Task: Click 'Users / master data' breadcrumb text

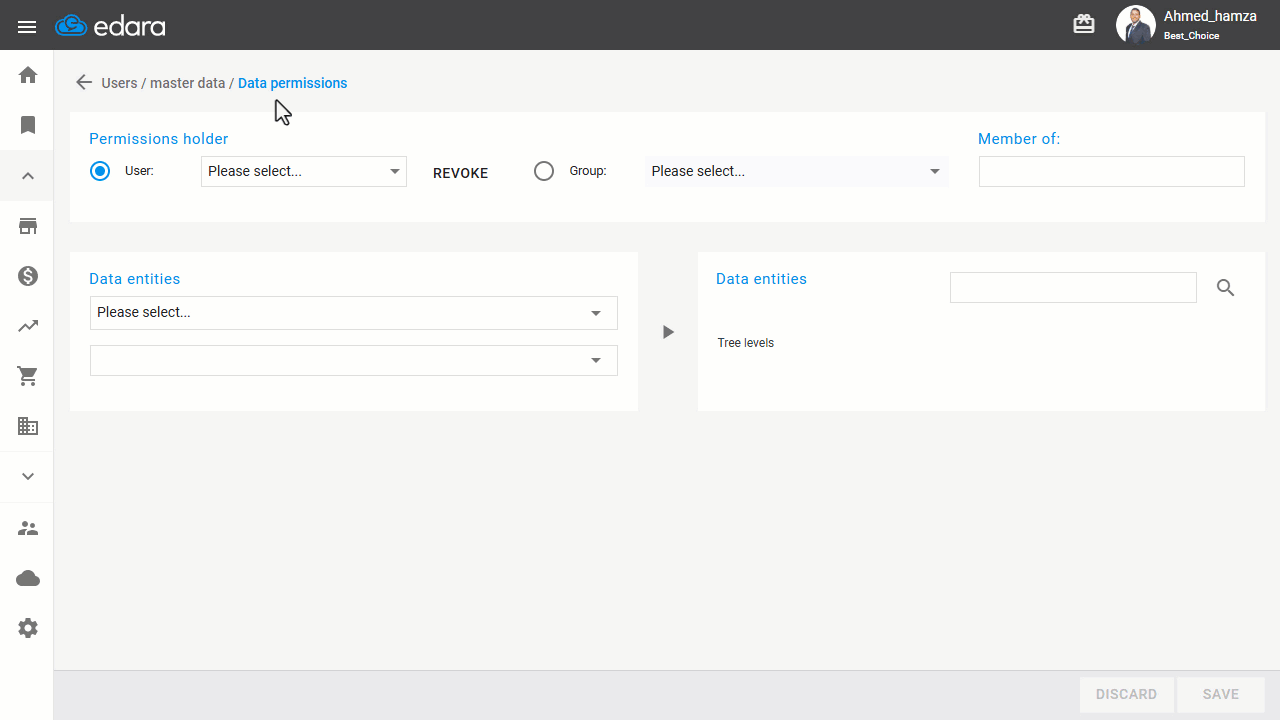Action: (163, 83)
